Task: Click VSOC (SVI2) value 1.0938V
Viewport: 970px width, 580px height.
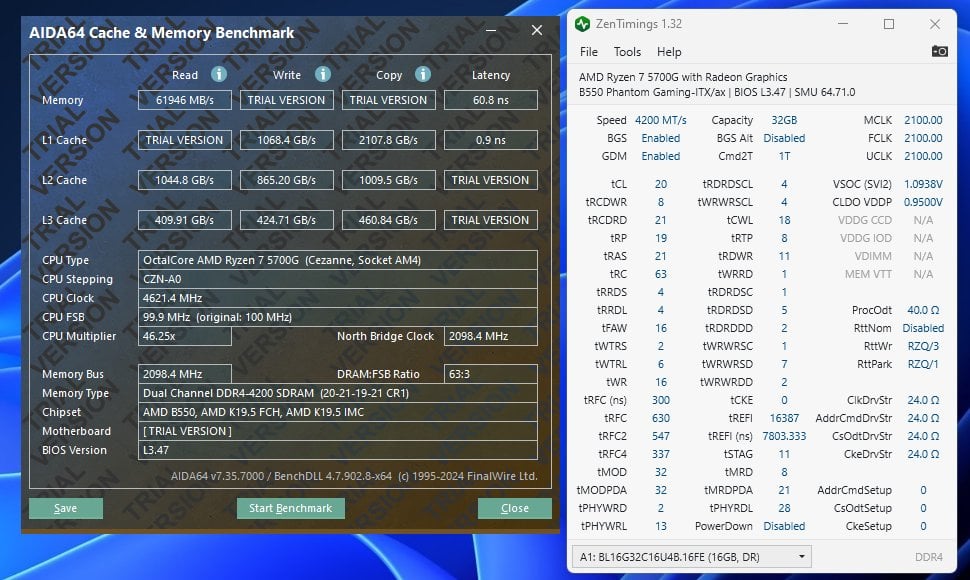Action: pos(923,184)
